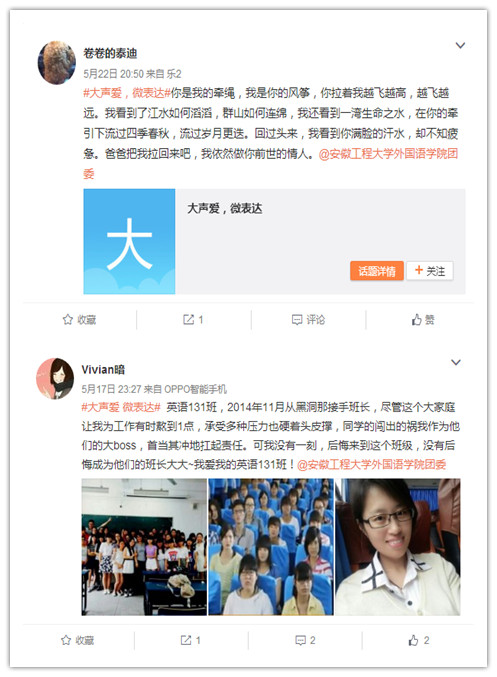Open comments on the first post
The image size is (497, 677).
tap(308, 320)
